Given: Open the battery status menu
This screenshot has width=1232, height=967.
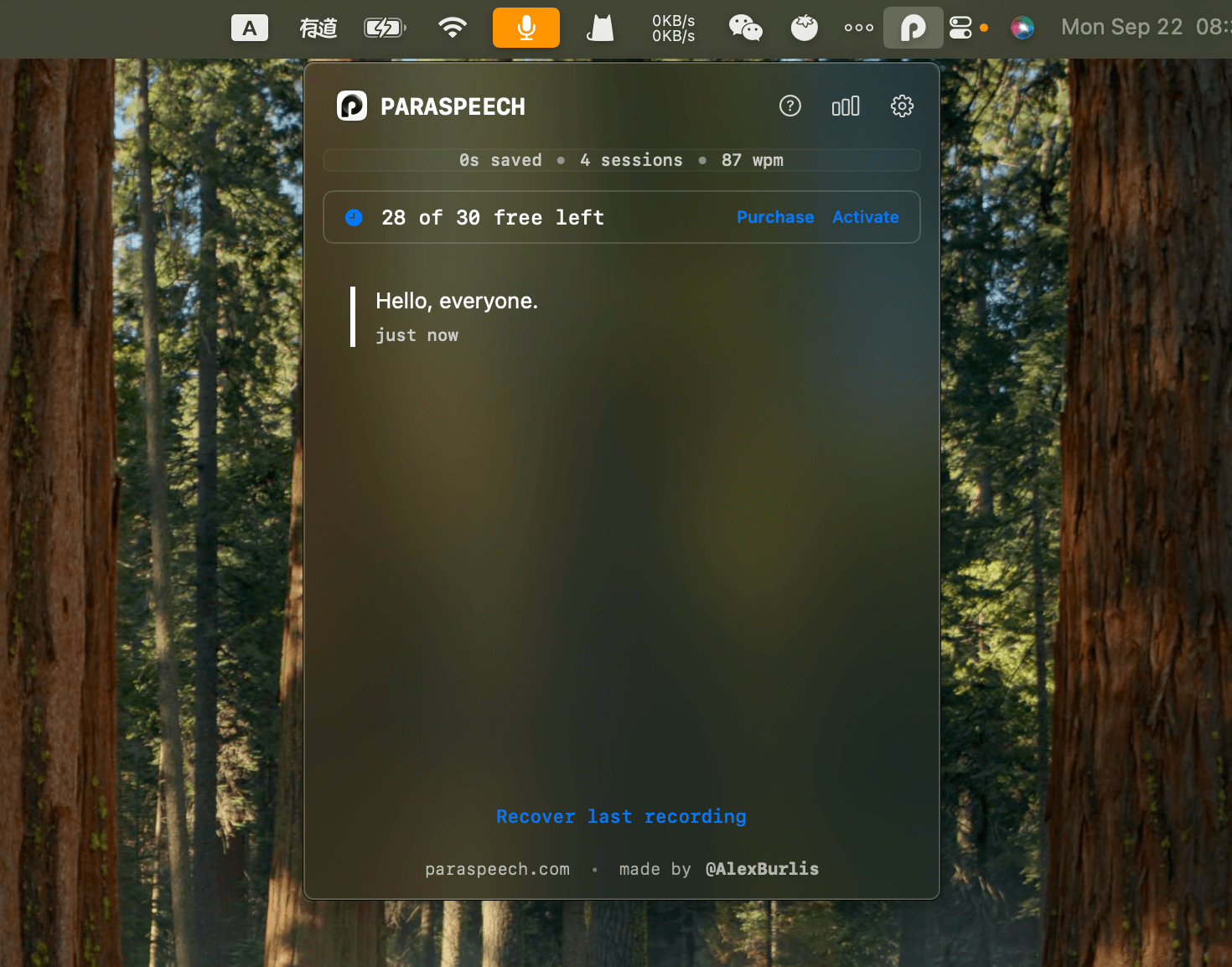Looking at the screenshot, I should point(385,28).
